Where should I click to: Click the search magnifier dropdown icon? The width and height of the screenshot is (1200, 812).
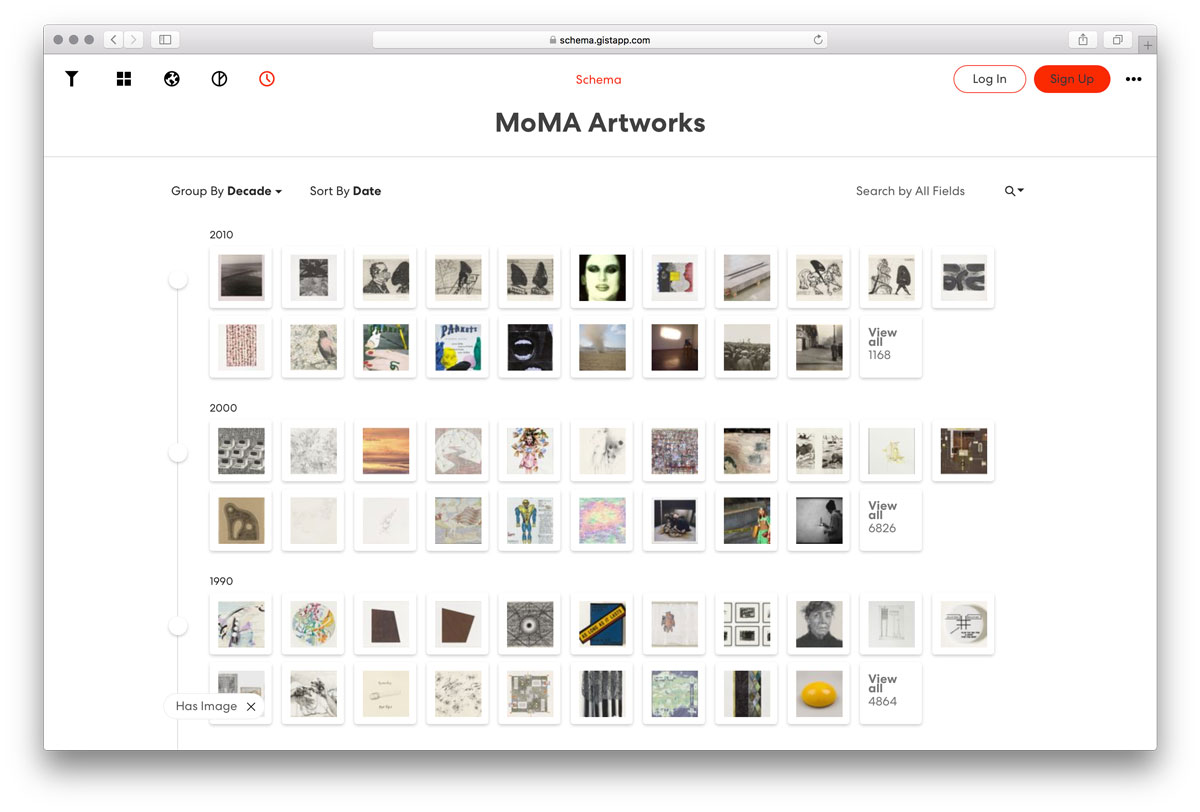coord(1014,191)
